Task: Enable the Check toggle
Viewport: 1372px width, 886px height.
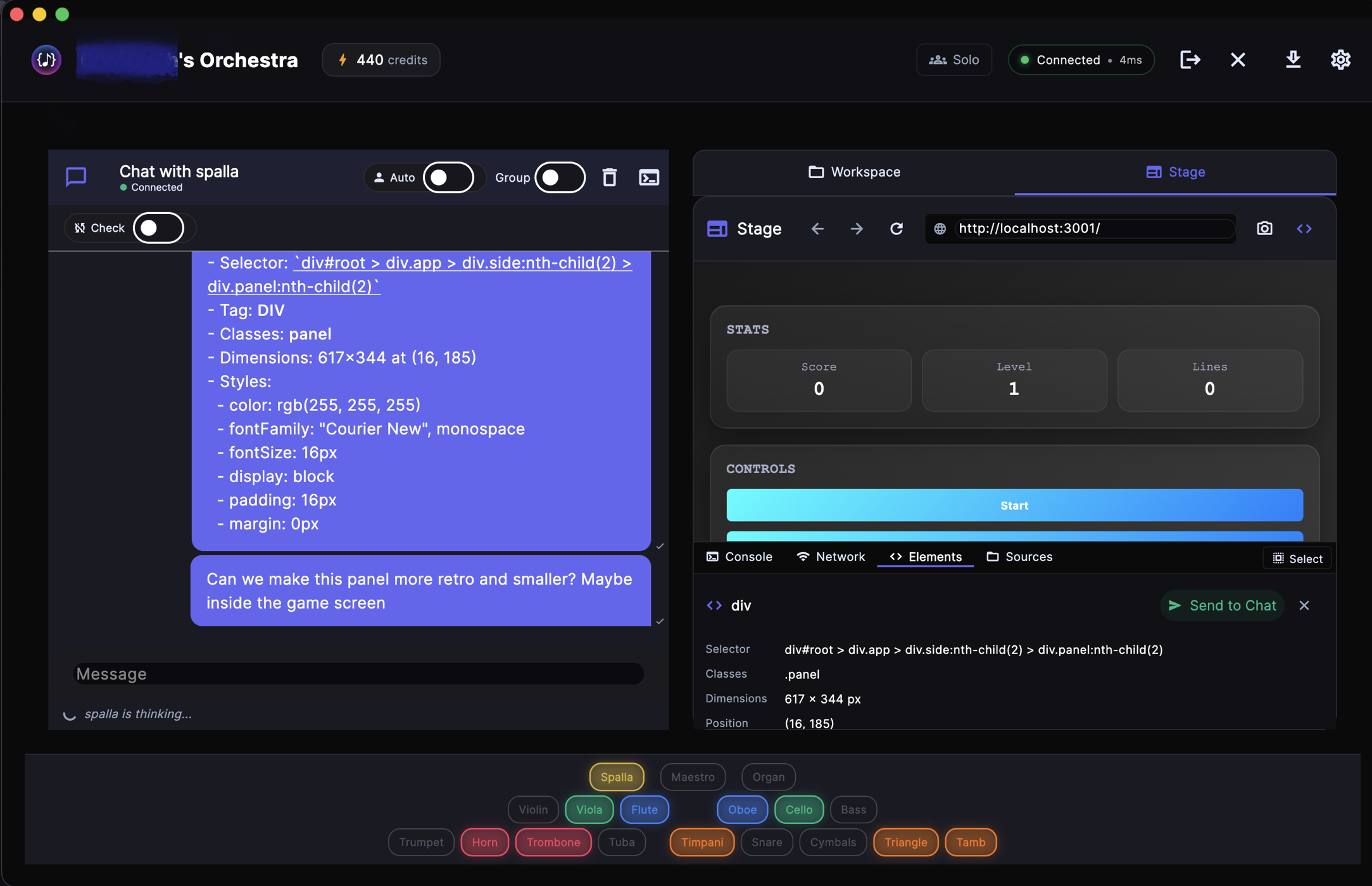Action: 159,227
